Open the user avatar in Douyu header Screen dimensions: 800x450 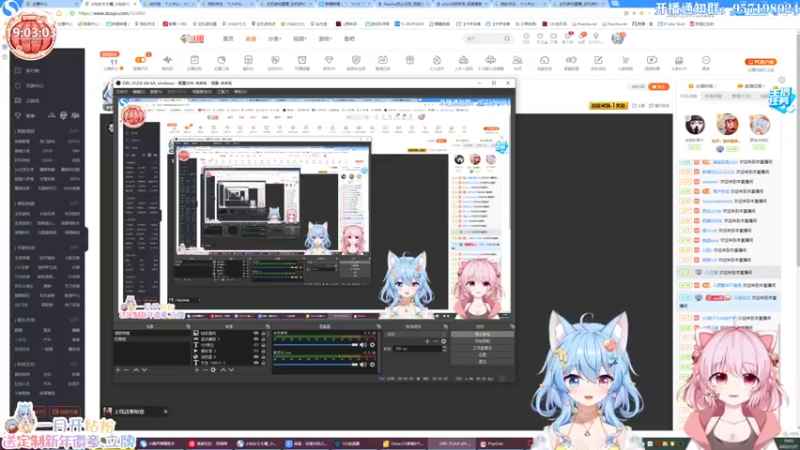[x=618, y=38]
